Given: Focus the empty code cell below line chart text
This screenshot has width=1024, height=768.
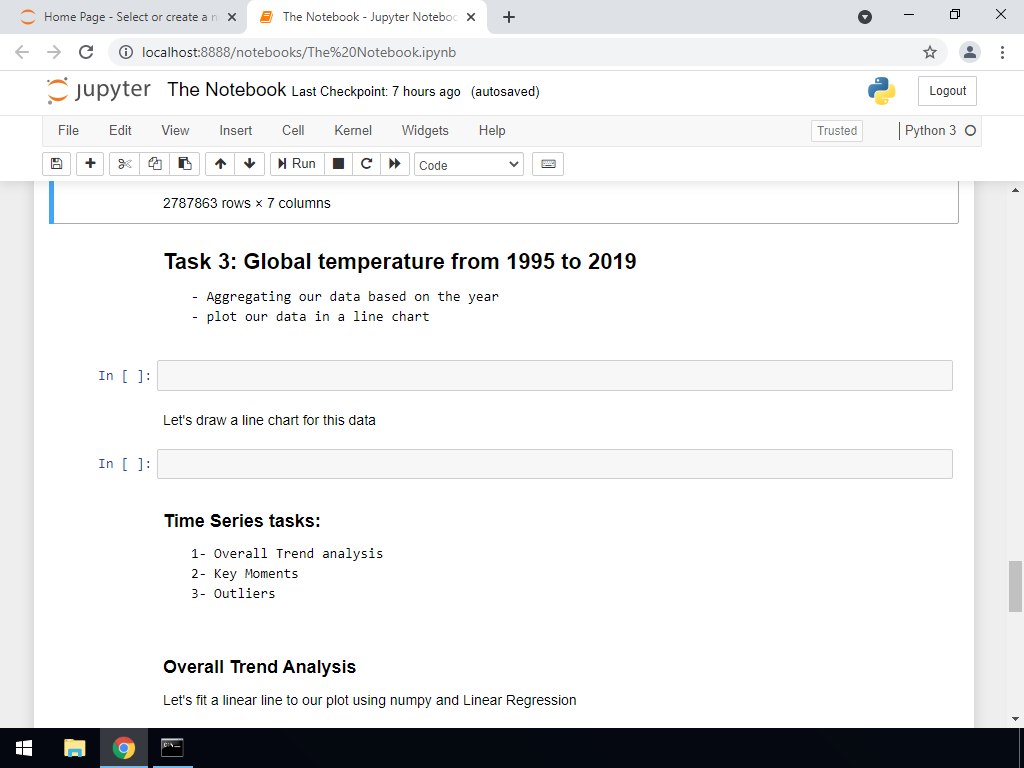Looking at the screenshot, I should 554,464.
